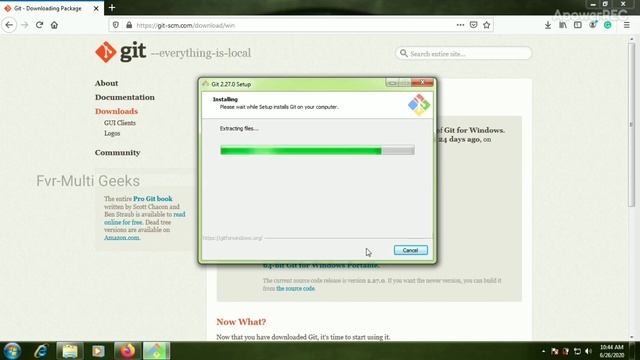Open the Documentation section link
The width and height of the screenshot is (640, 360).
(x=125, y=98)
